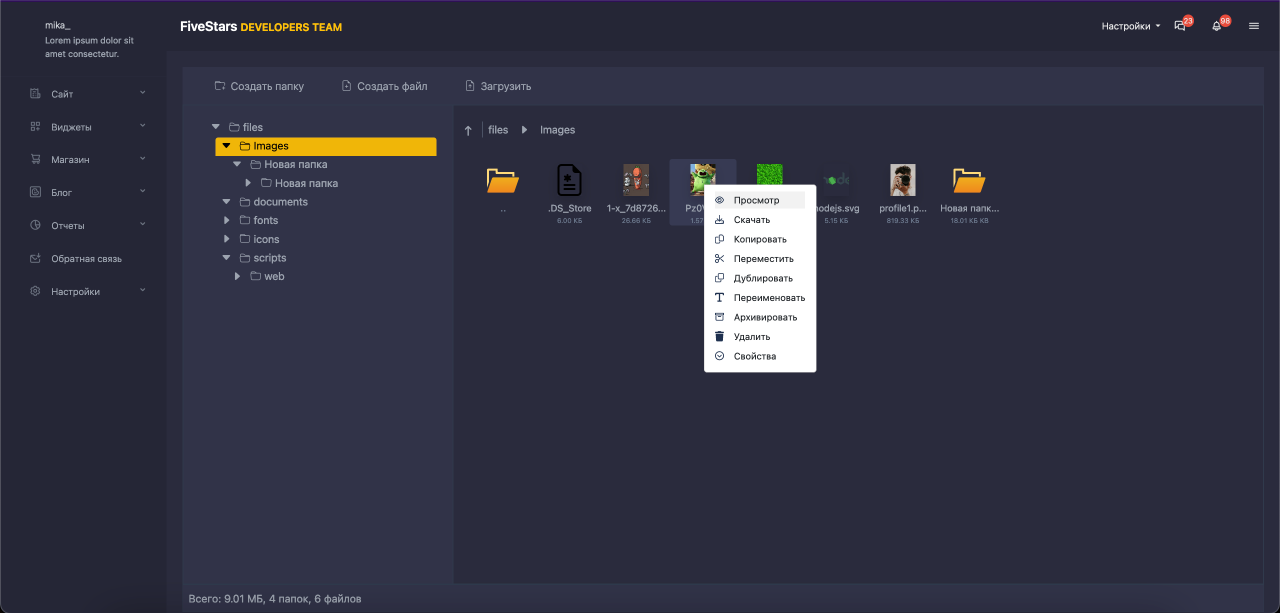The width and height of the screenshot is (1280, 613).
Task: Click the chat messages icon with badge
Action: tap(1181, 26)
